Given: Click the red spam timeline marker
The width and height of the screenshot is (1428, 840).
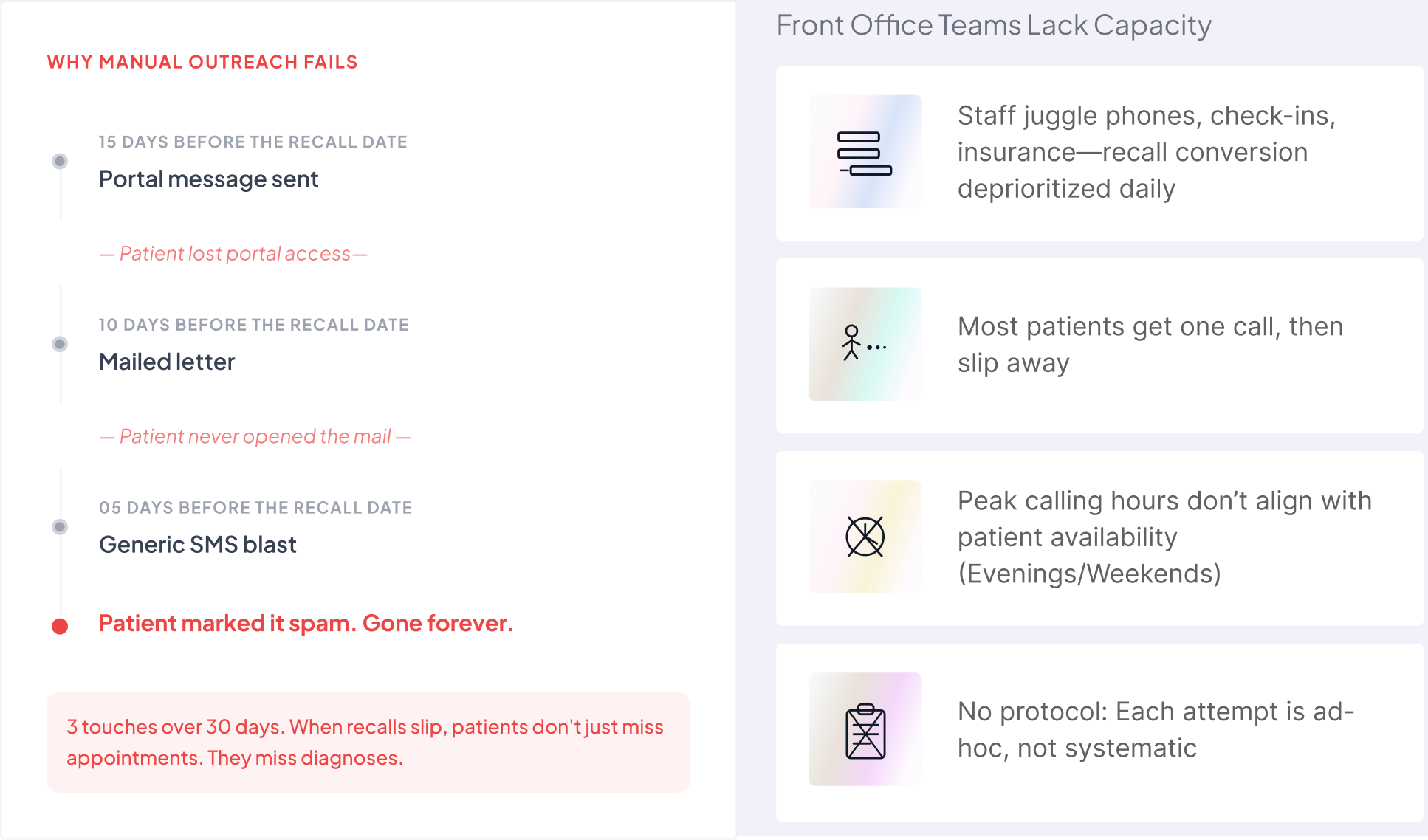Looking at the screenshot, I should pos(60,627).
